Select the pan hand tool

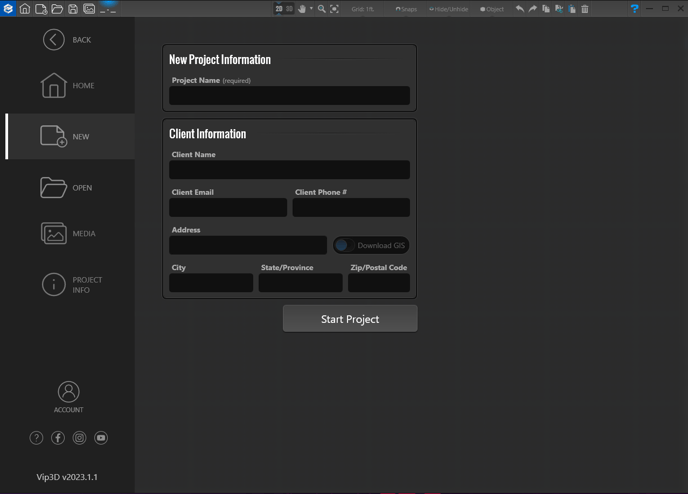302,9
